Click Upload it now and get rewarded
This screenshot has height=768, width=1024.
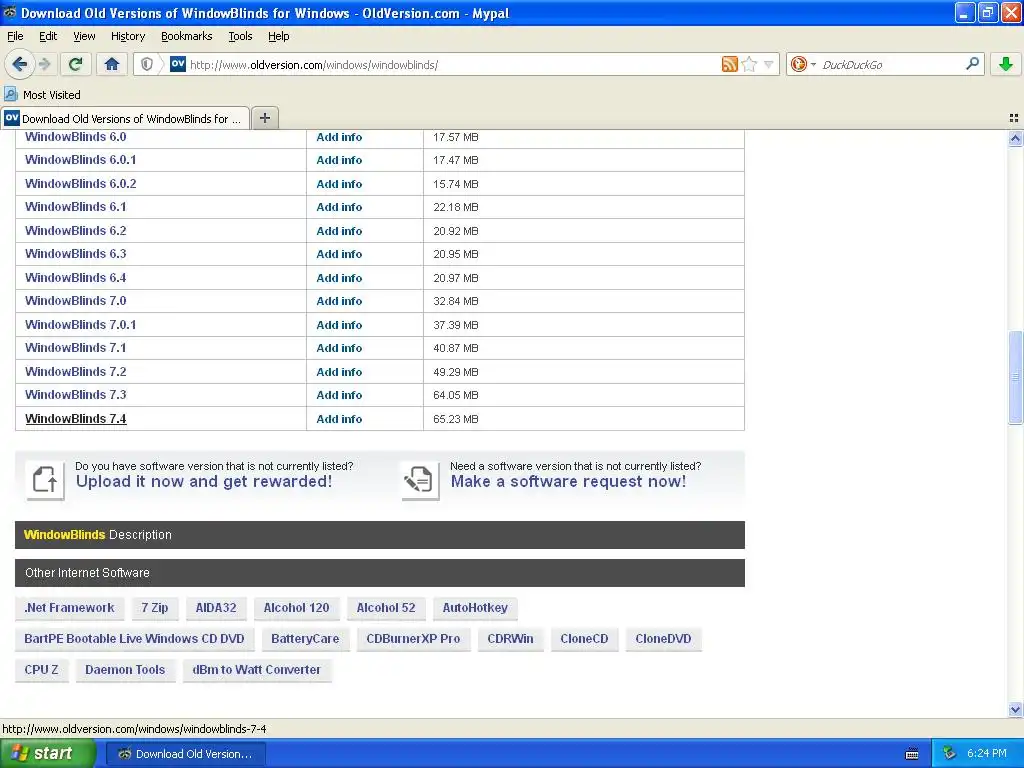[204, 482]
